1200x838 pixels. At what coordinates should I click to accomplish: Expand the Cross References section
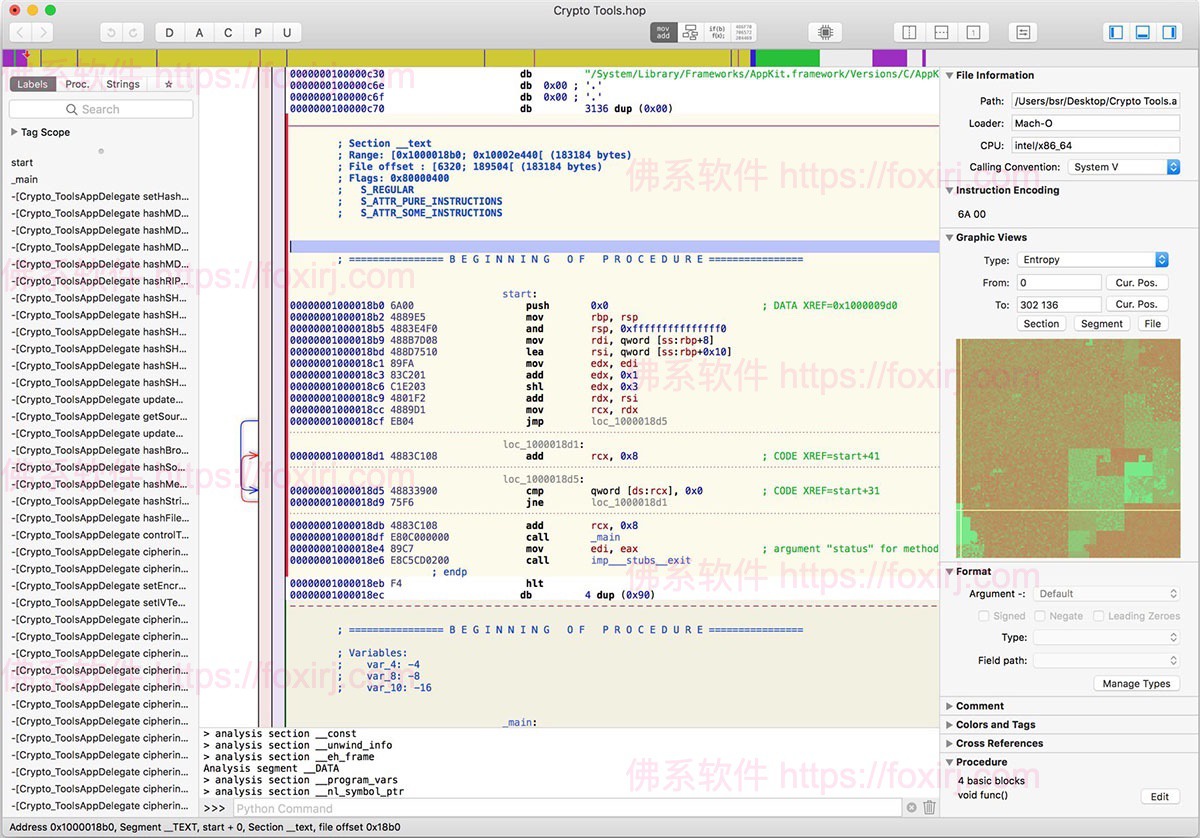(x=950, y=743)
